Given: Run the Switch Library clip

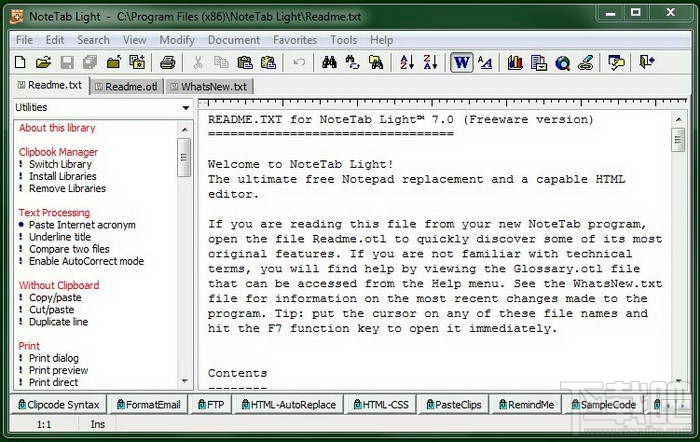Looking at the screenshot, I should pyautogui.click(x=60, y=164).
